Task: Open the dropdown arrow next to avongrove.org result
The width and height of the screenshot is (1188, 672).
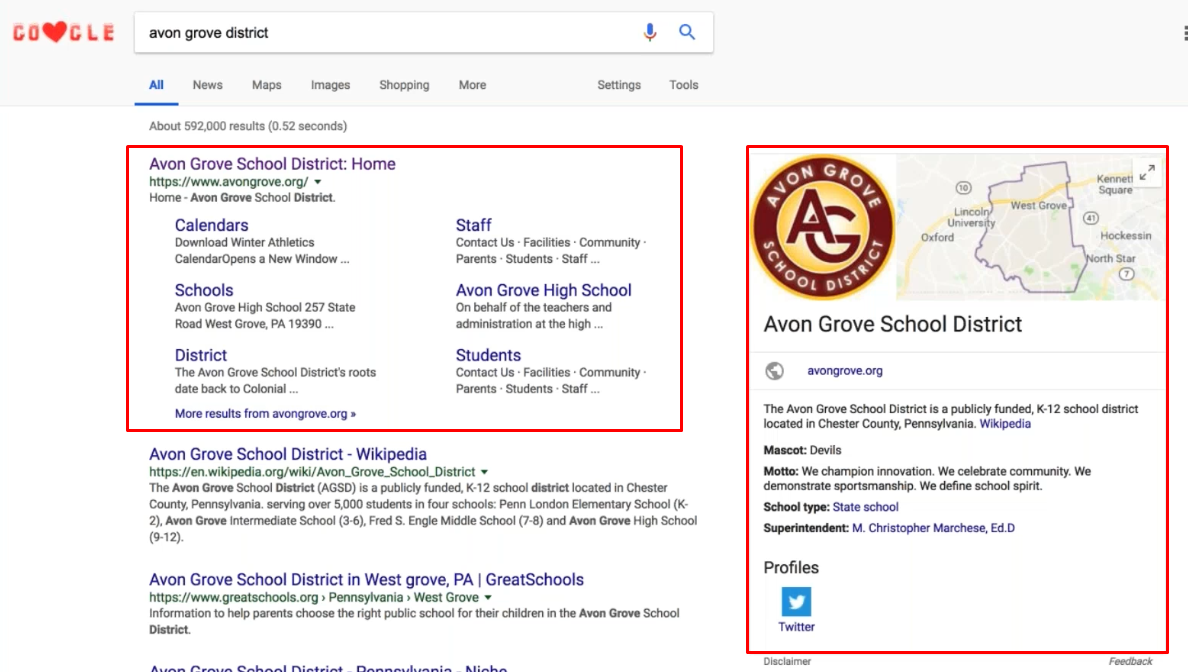Action: click(x=317, y=182)
